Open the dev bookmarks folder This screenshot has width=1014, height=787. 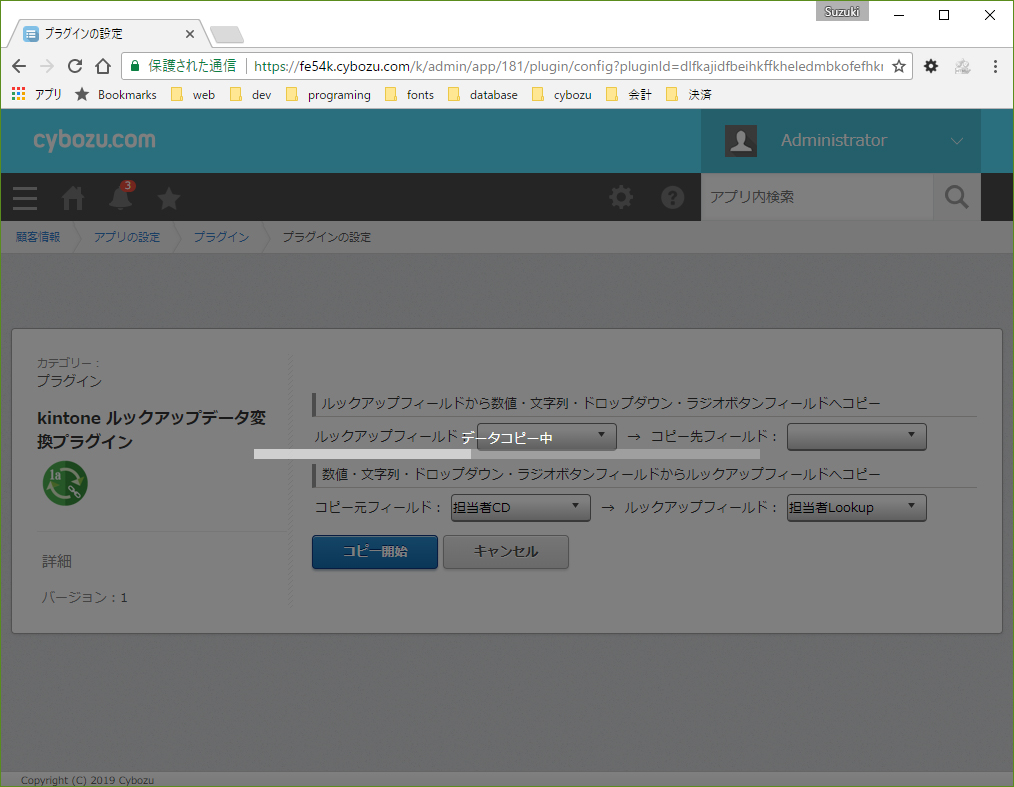251,94
